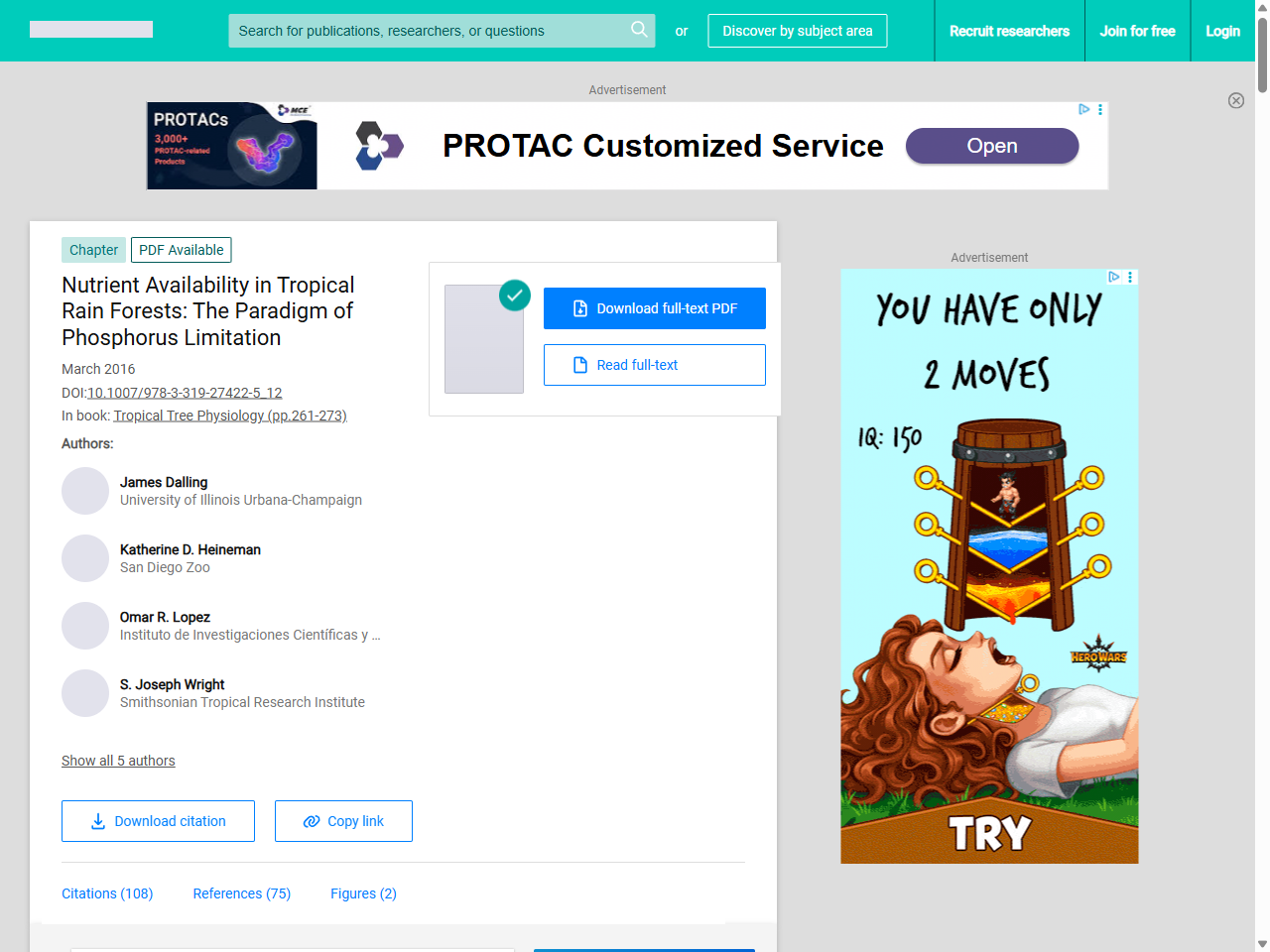Screen dimensions: 1270x952
Task: Open the banner ad options menu dots
Action: pos(1100,109)
